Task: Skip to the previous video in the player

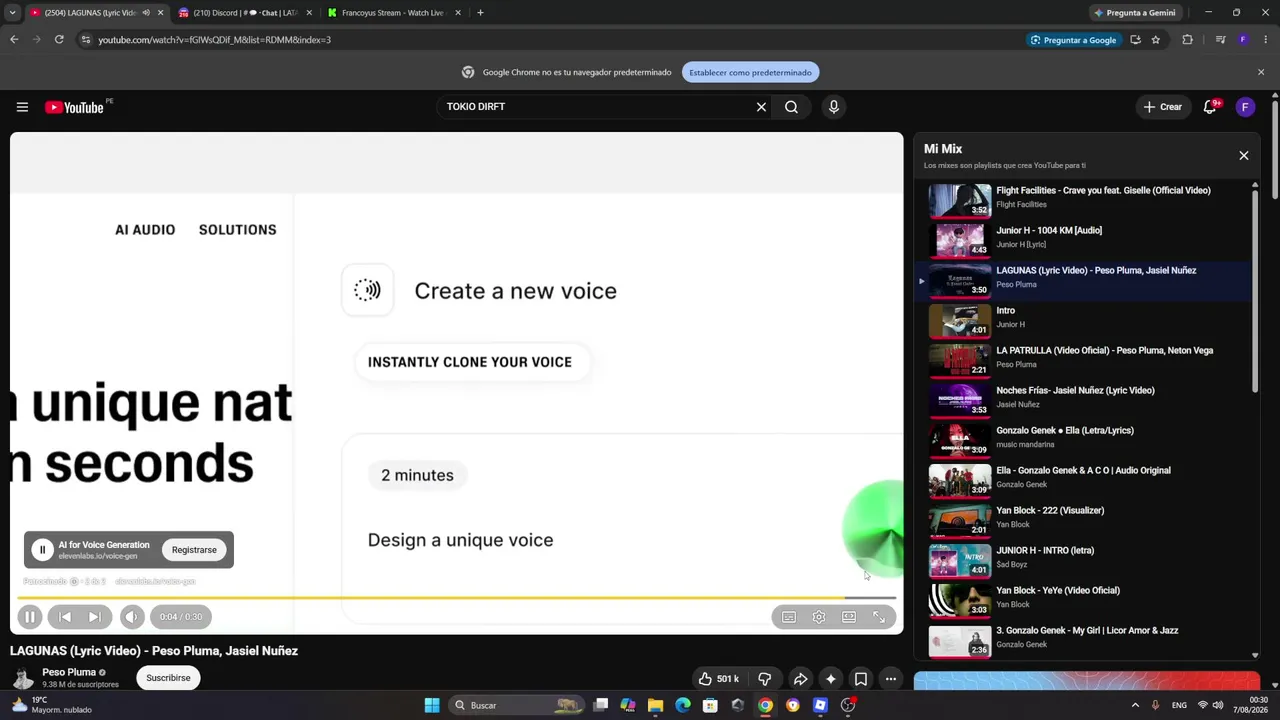Action: coord(65,617)
